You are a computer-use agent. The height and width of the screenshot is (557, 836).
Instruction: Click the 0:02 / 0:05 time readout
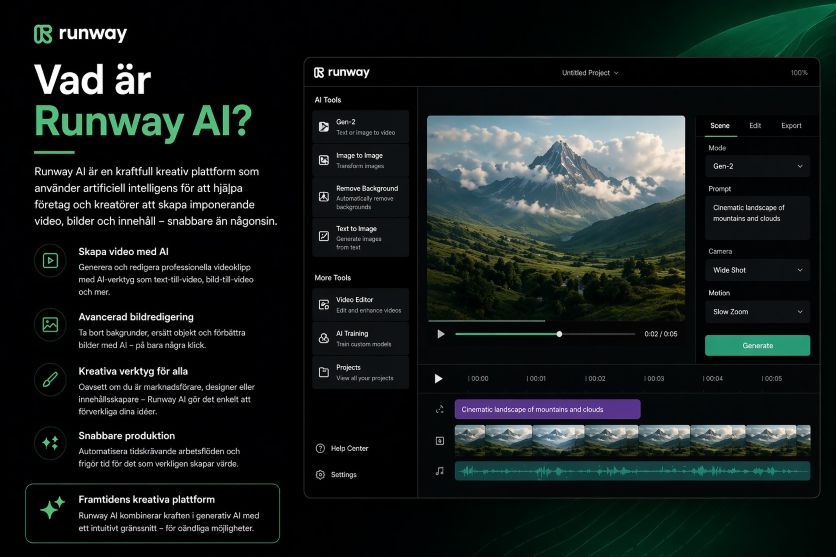tap(661, 334)
